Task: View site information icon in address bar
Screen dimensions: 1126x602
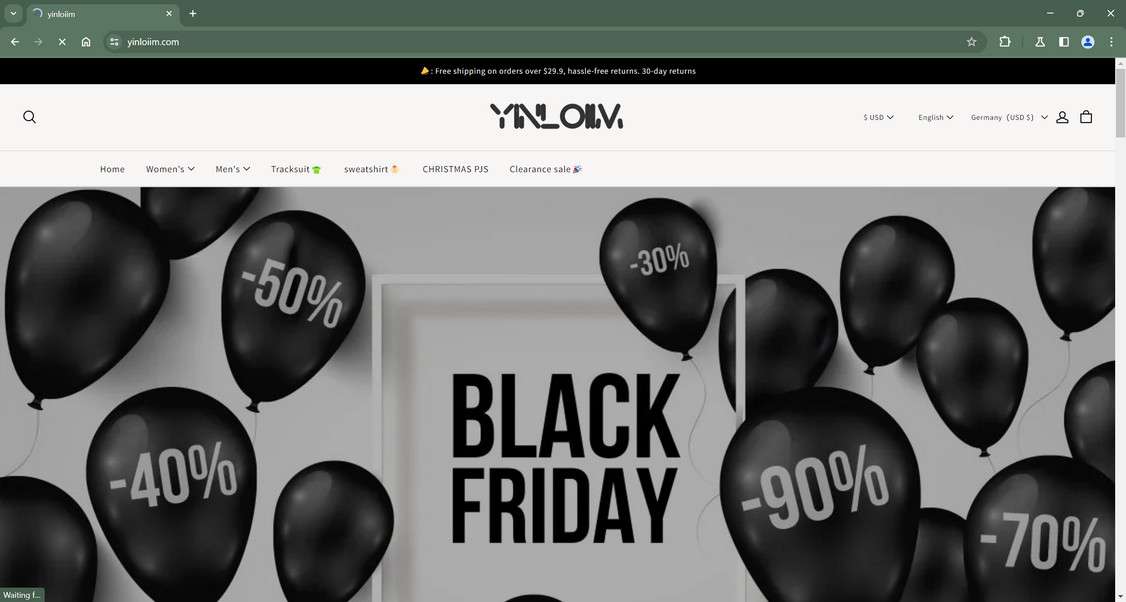Action: click(x=114, y=42)
